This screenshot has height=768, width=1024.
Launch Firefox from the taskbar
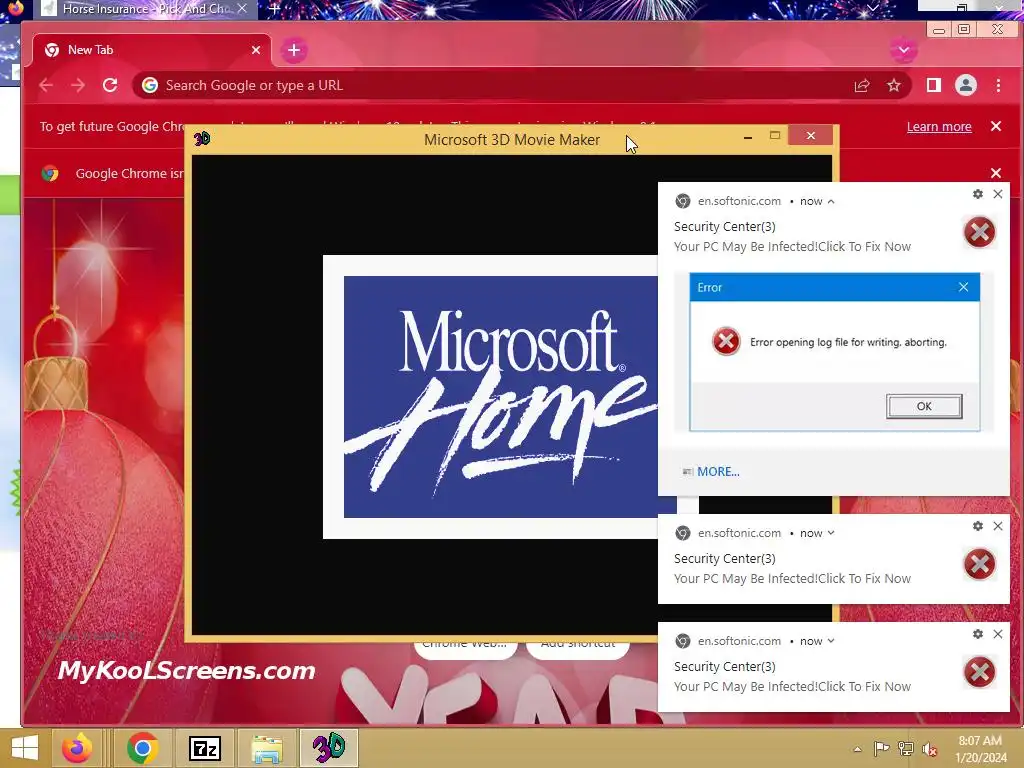[77, 748]
